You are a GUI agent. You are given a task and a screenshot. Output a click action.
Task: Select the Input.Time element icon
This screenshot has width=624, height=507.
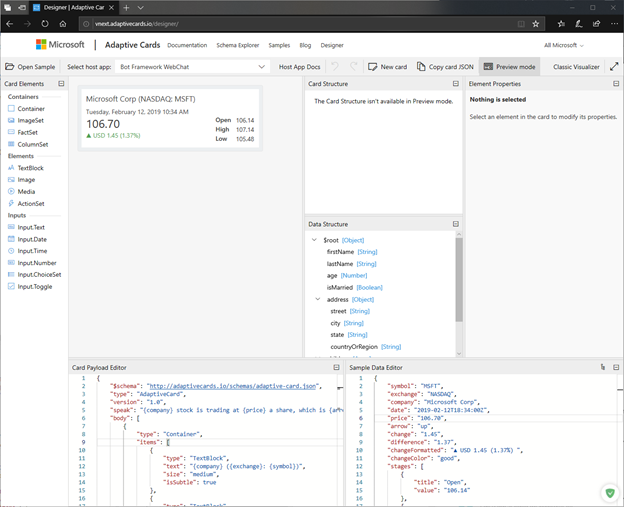11,251
